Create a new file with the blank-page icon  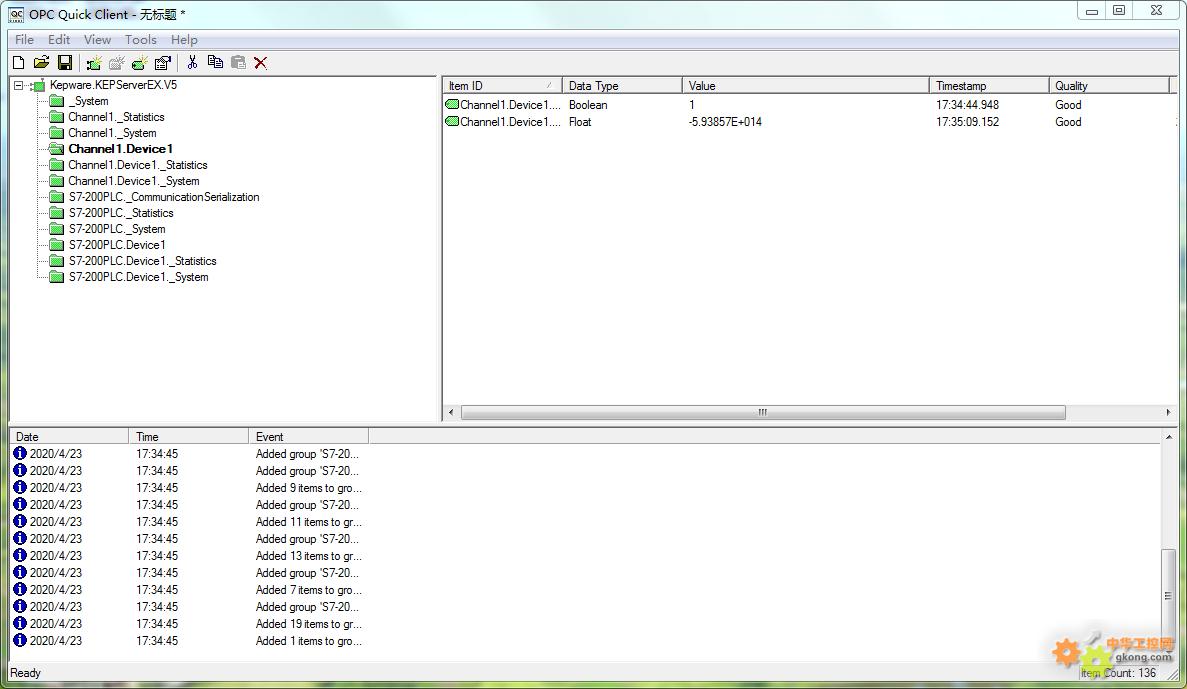(x=19, y=63)
